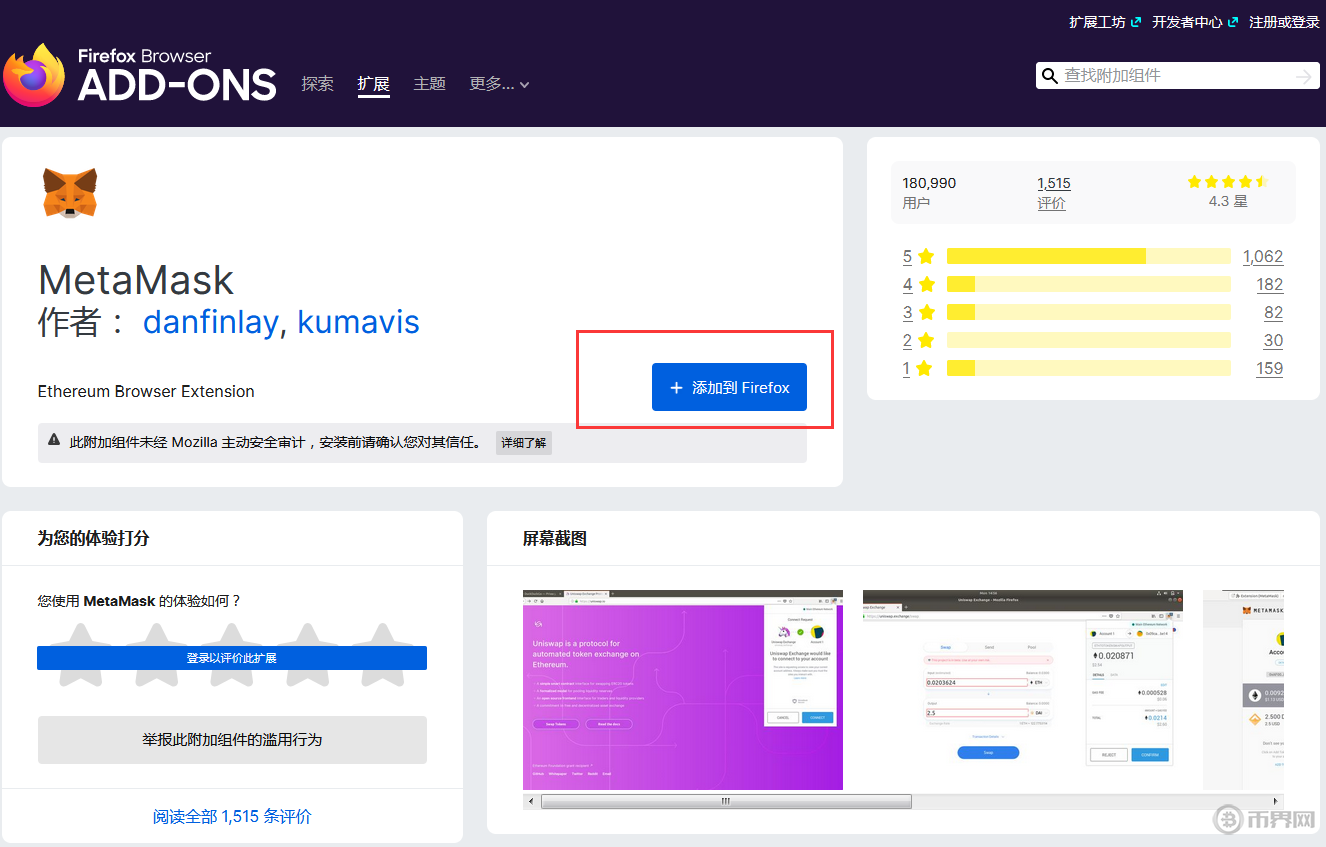The image size is (1326, 847).
Task: Expand the 更多… menu
Action: coord(499,84)
